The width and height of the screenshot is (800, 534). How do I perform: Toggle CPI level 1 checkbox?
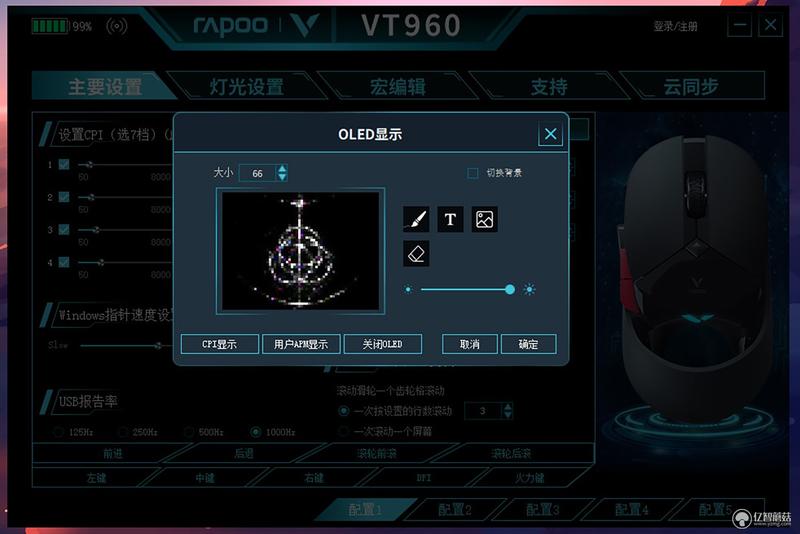pos(64,164)
